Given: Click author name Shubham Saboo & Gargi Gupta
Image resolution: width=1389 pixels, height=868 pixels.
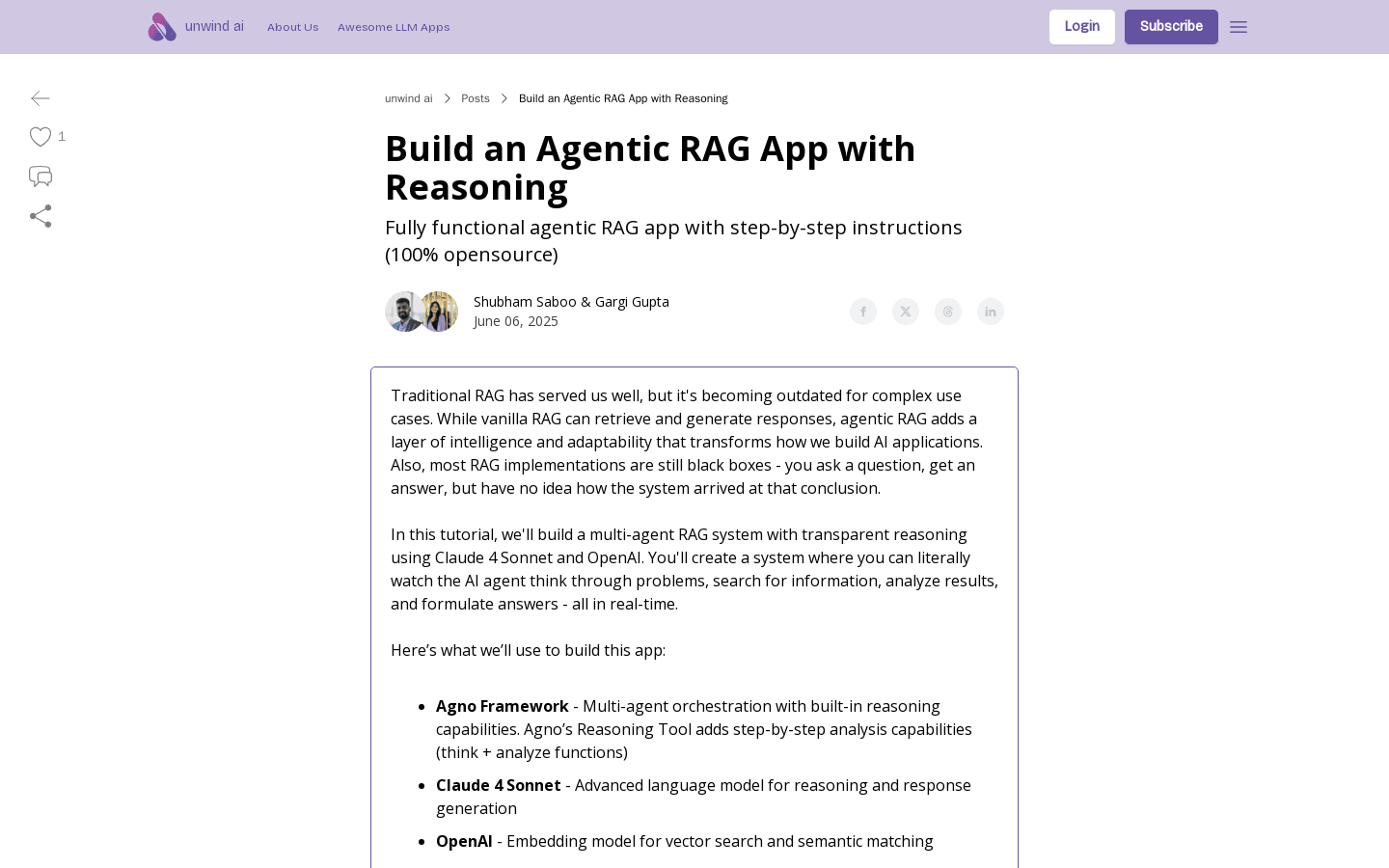Looking at the screenshot, I should (571, 302).
